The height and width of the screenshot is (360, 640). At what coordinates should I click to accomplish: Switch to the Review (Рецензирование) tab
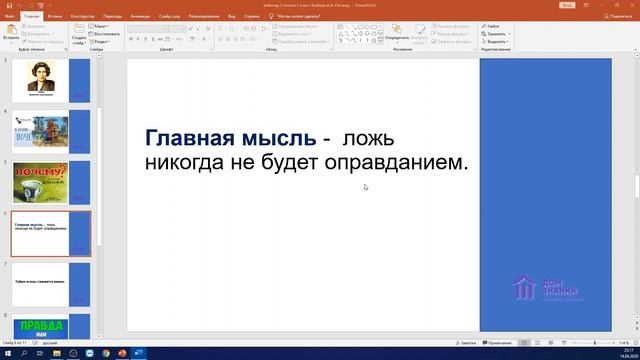pyautogui.click(x=204, y=16)
